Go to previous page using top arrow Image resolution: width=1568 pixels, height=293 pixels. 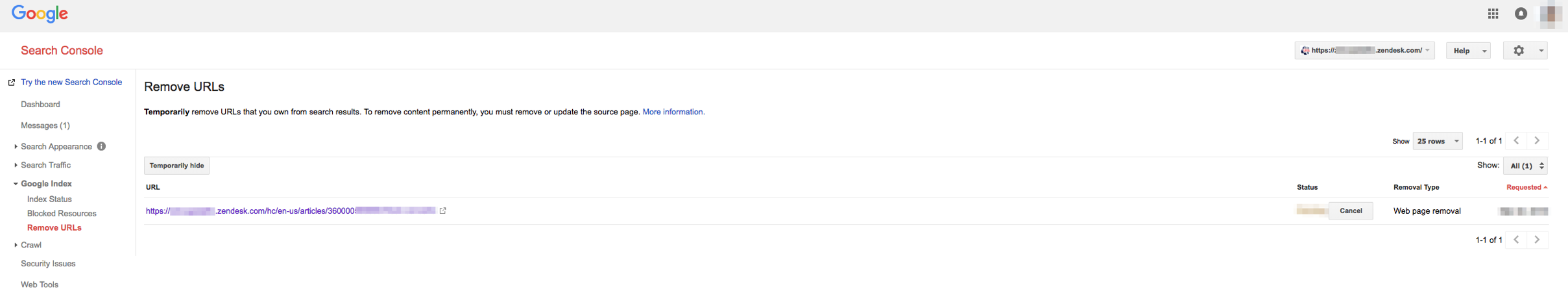pyautogui.click(x=1516, y=141)
